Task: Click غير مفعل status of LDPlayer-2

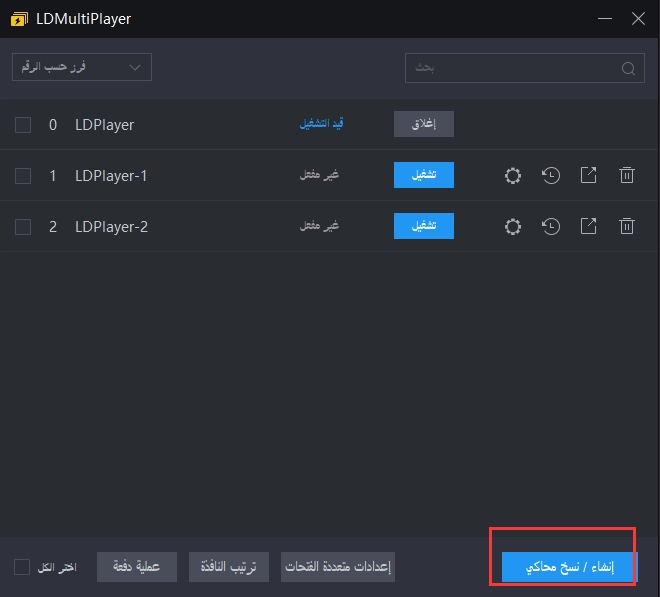Action: 319,226
